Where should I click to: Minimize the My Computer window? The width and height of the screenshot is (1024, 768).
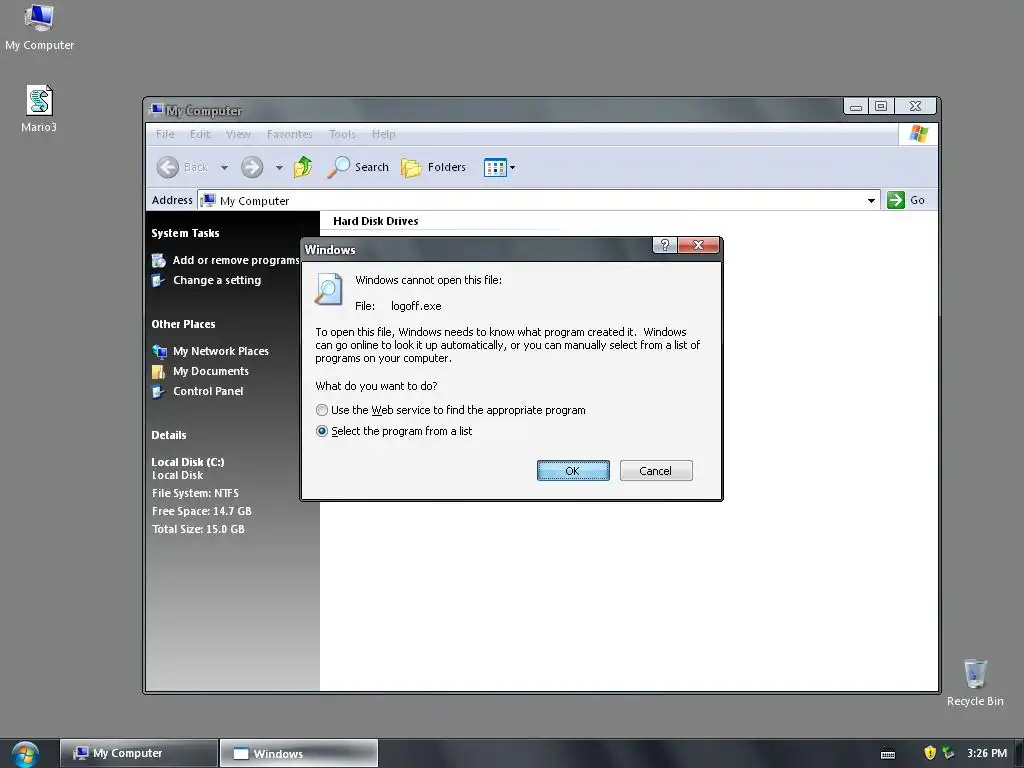pyautogui.click(x=856, y=106)
